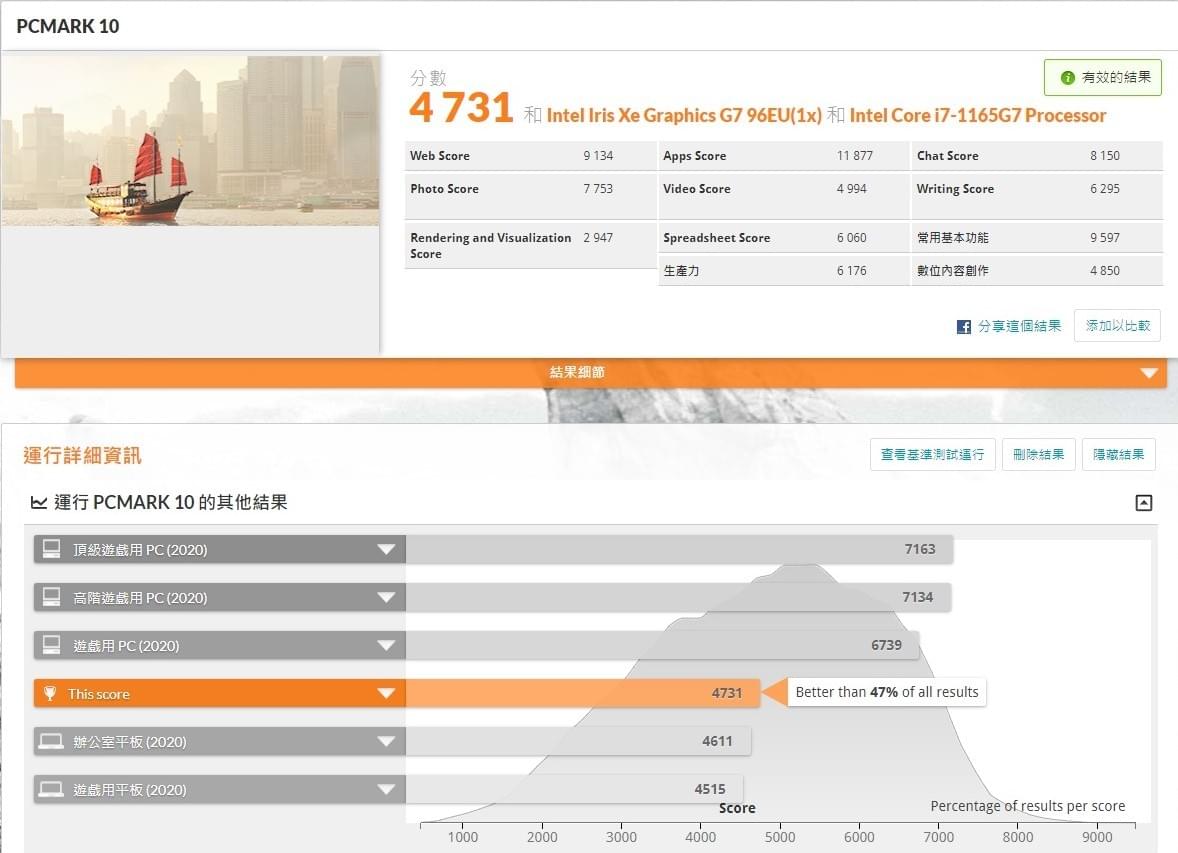Image resolution: width=1178 pixels, height=853 pixels.
Task: Click the 運行詳細資訊 section heading
Action: coord(83,455)
